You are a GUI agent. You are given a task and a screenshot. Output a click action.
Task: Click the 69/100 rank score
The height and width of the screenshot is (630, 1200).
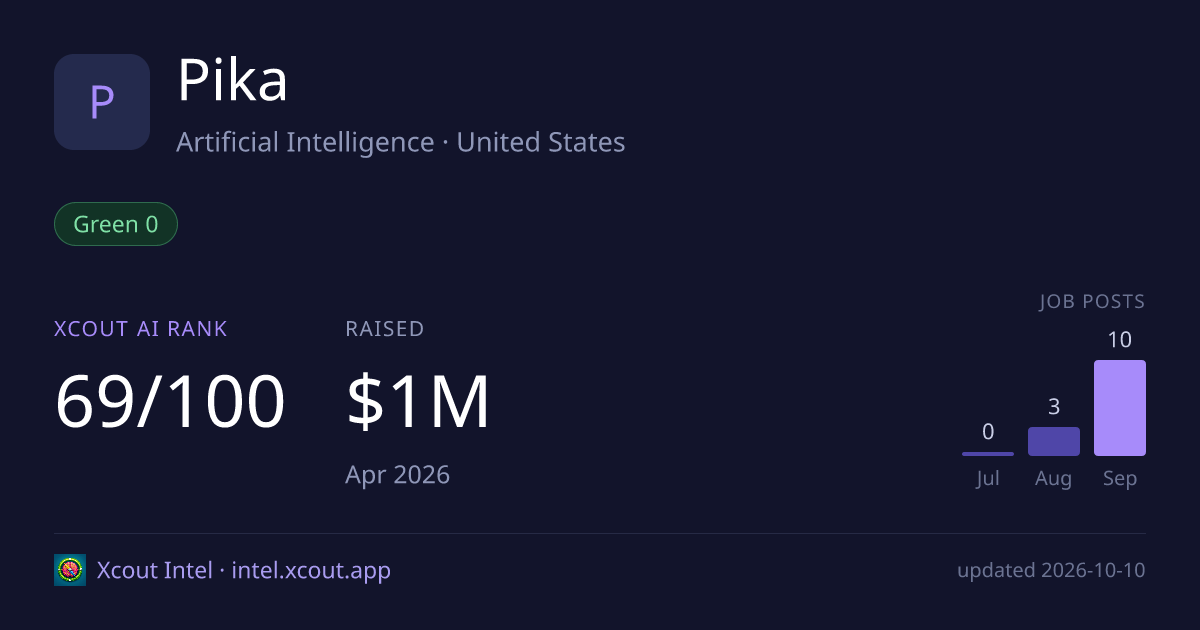click(x=170, y=402)
